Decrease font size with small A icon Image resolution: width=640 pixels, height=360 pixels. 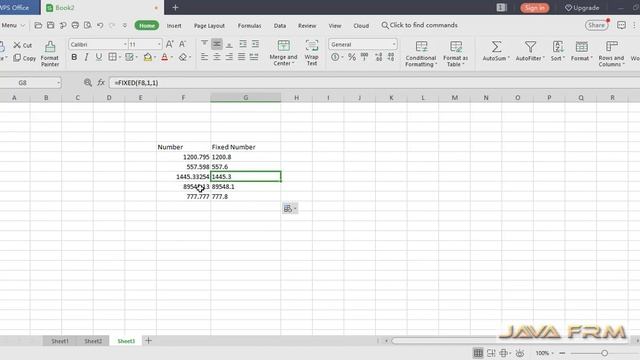tap(182, 44)
